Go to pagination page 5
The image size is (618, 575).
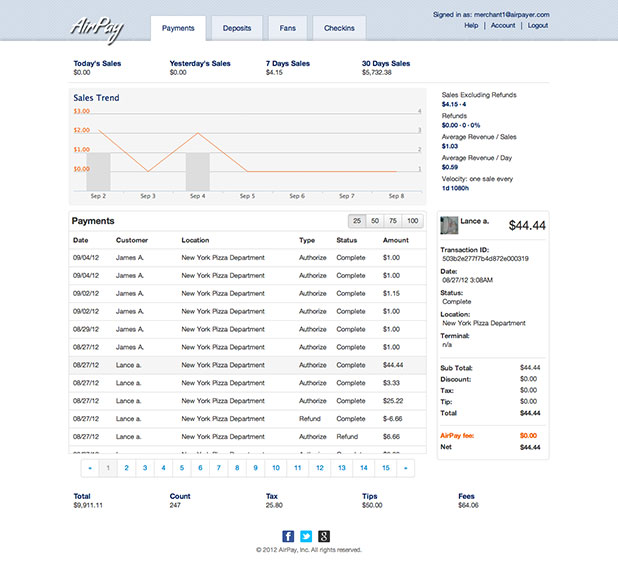coord(182,468)
